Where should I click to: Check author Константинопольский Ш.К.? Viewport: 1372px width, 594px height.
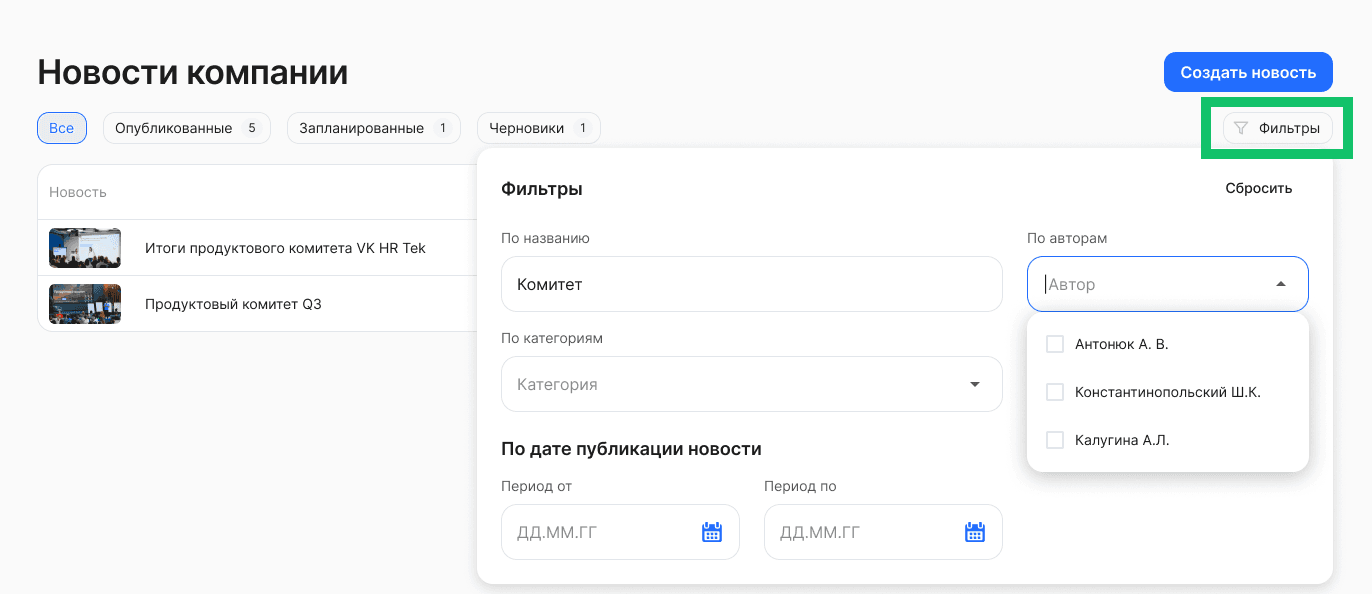tap(1055, 391)
